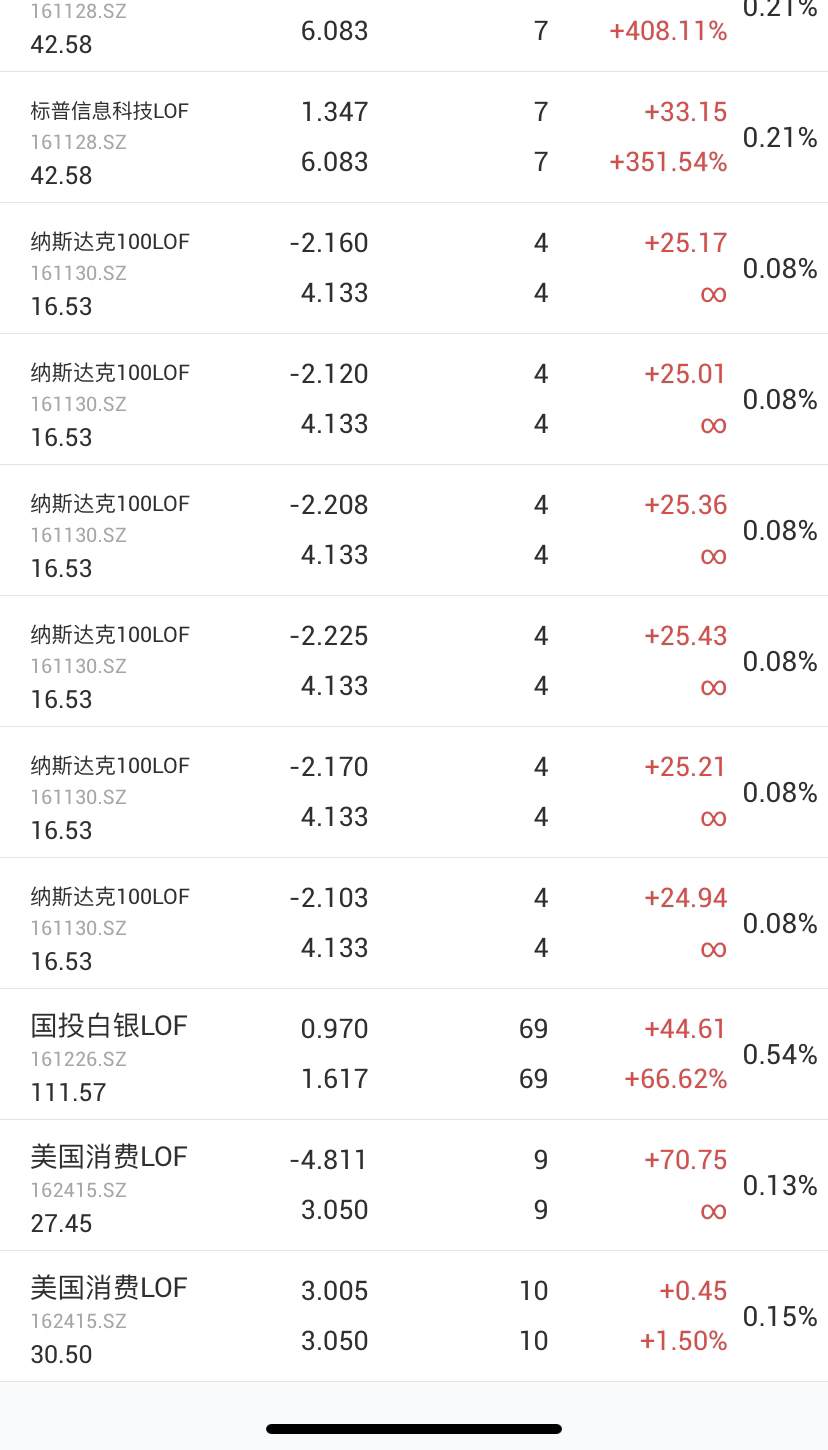828x1450 pixels.
Task: Tap the 0.54% position ratio
Action: (x=780, y=1054)
